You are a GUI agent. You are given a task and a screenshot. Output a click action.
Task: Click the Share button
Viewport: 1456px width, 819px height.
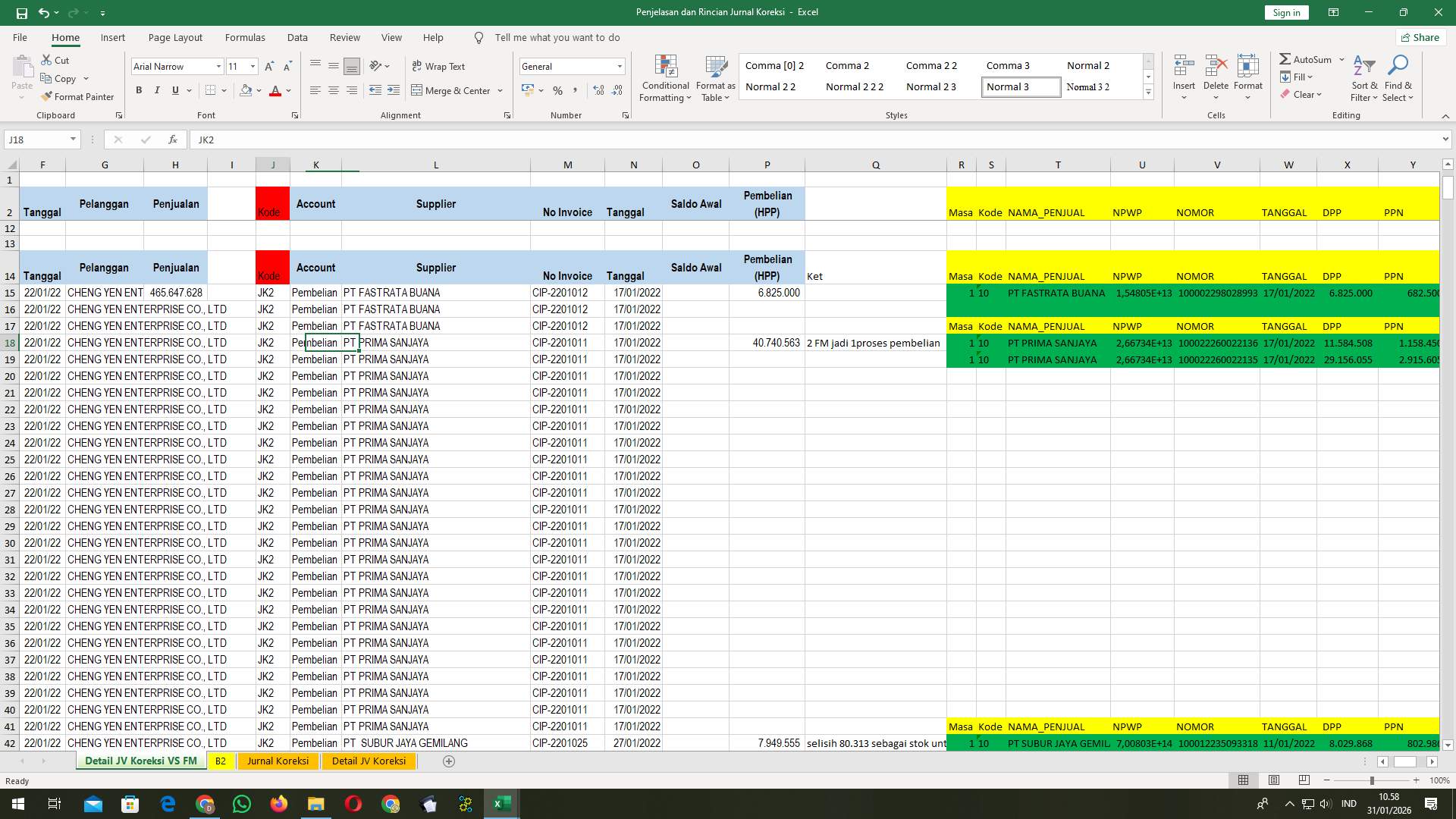tap(1420, 37)
